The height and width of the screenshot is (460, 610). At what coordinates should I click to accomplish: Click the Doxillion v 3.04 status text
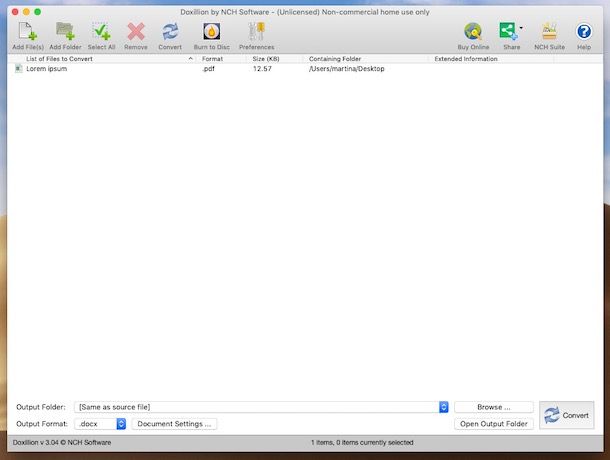62,442
